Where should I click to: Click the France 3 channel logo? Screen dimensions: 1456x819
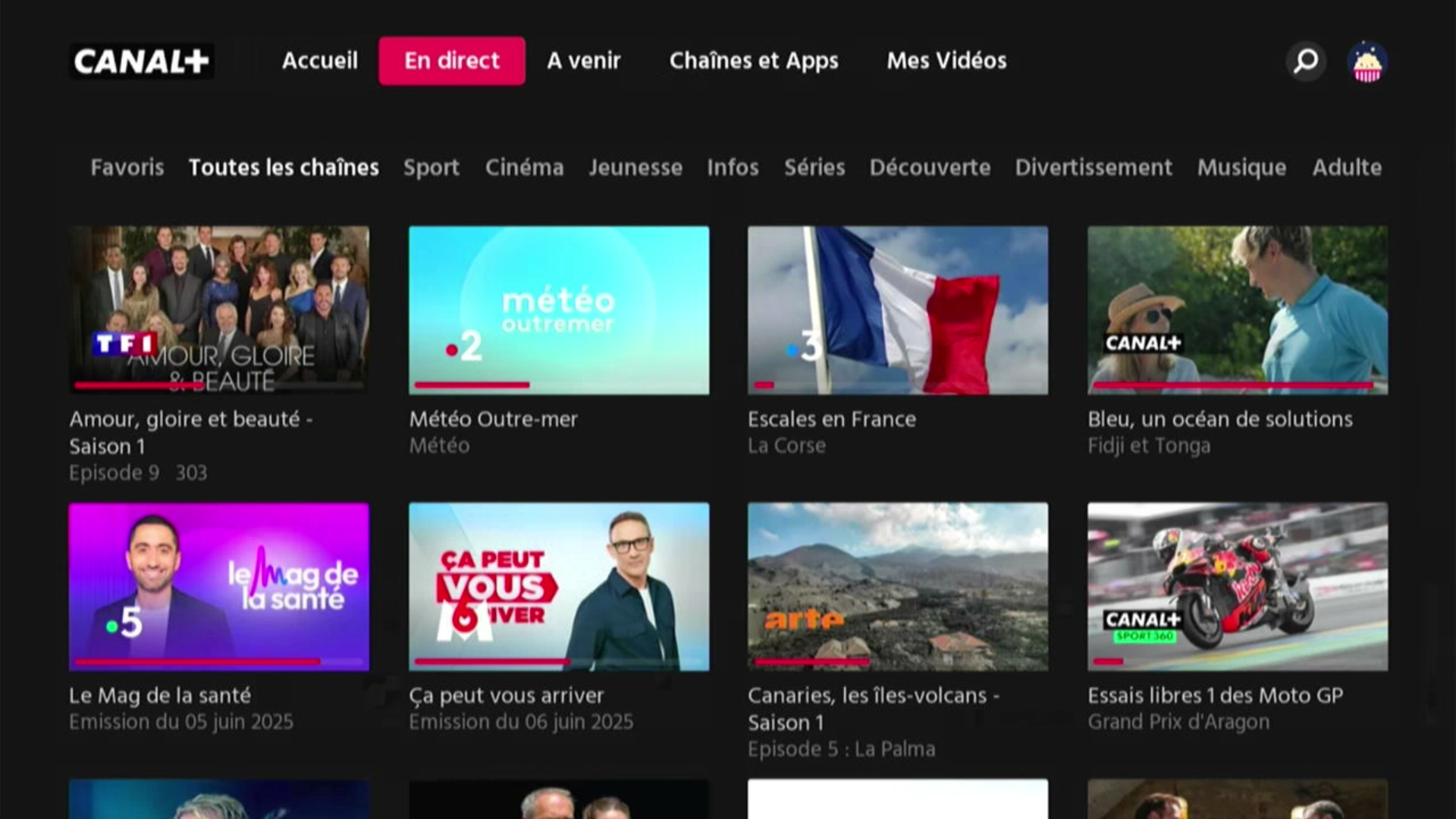tap(803, 347)
